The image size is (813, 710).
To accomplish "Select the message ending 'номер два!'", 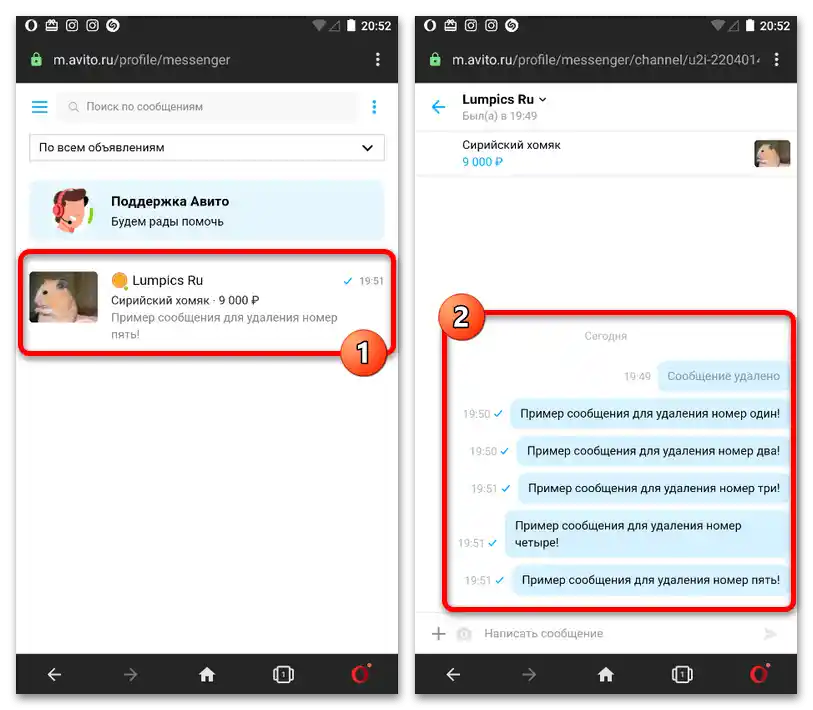I will pyautogui.click(x=653, y=451).
